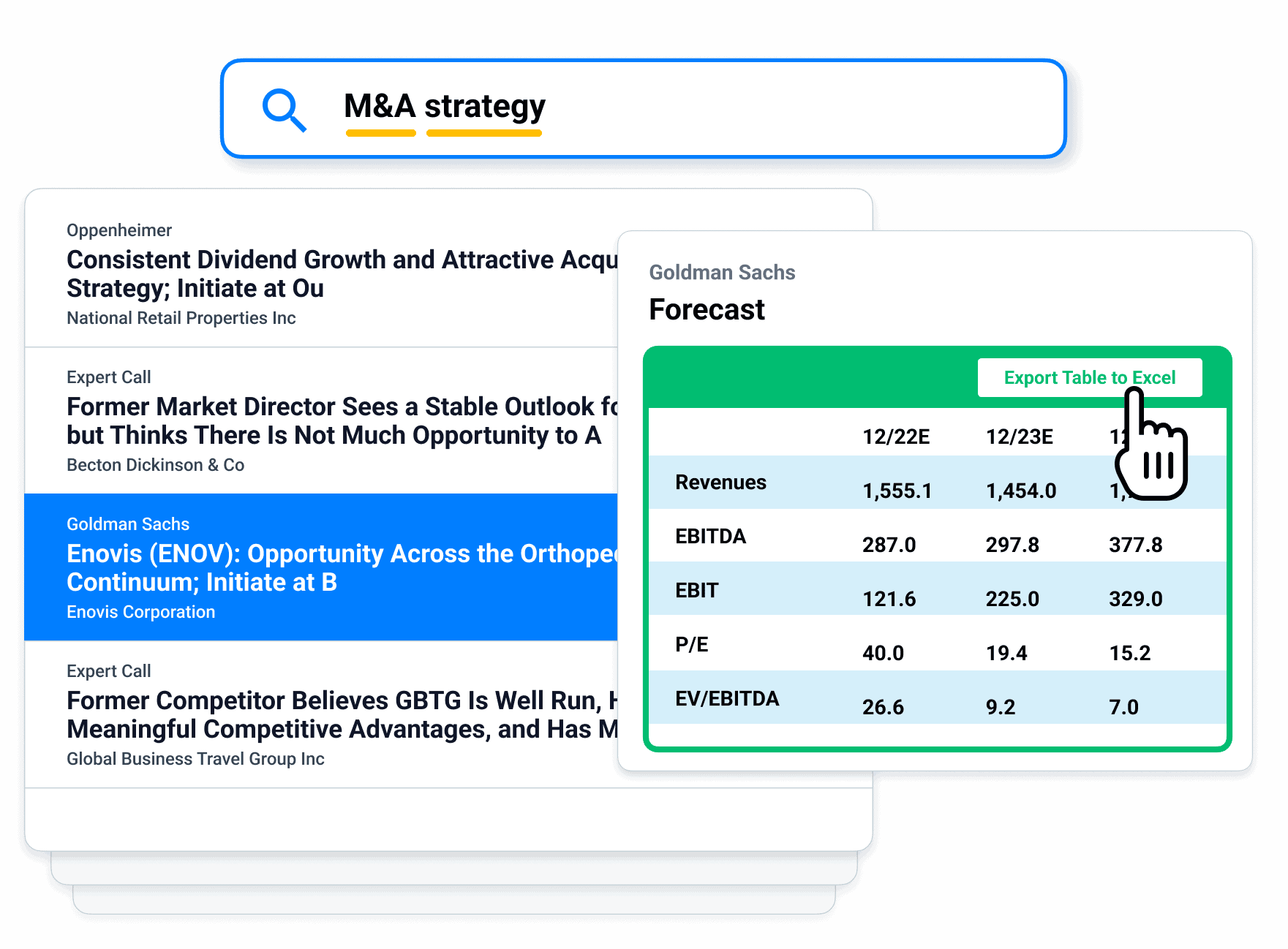Click Global Business Travel Group Inc name
Image resolution: width=1288 pixels, height=949 pixels.
[195, 759]
